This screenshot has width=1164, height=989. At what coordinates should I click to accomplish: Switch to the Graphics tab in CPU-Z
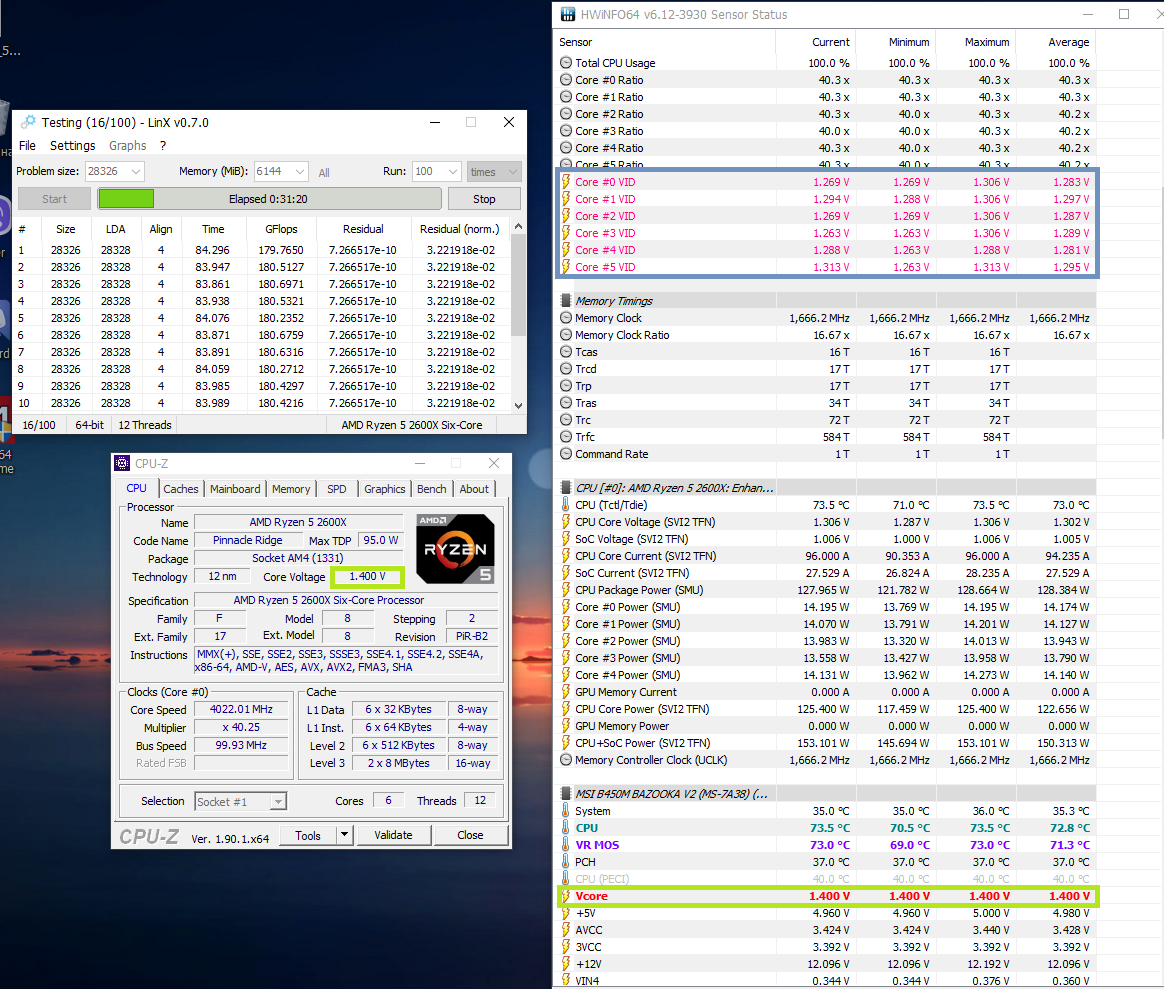coord(385,489)
